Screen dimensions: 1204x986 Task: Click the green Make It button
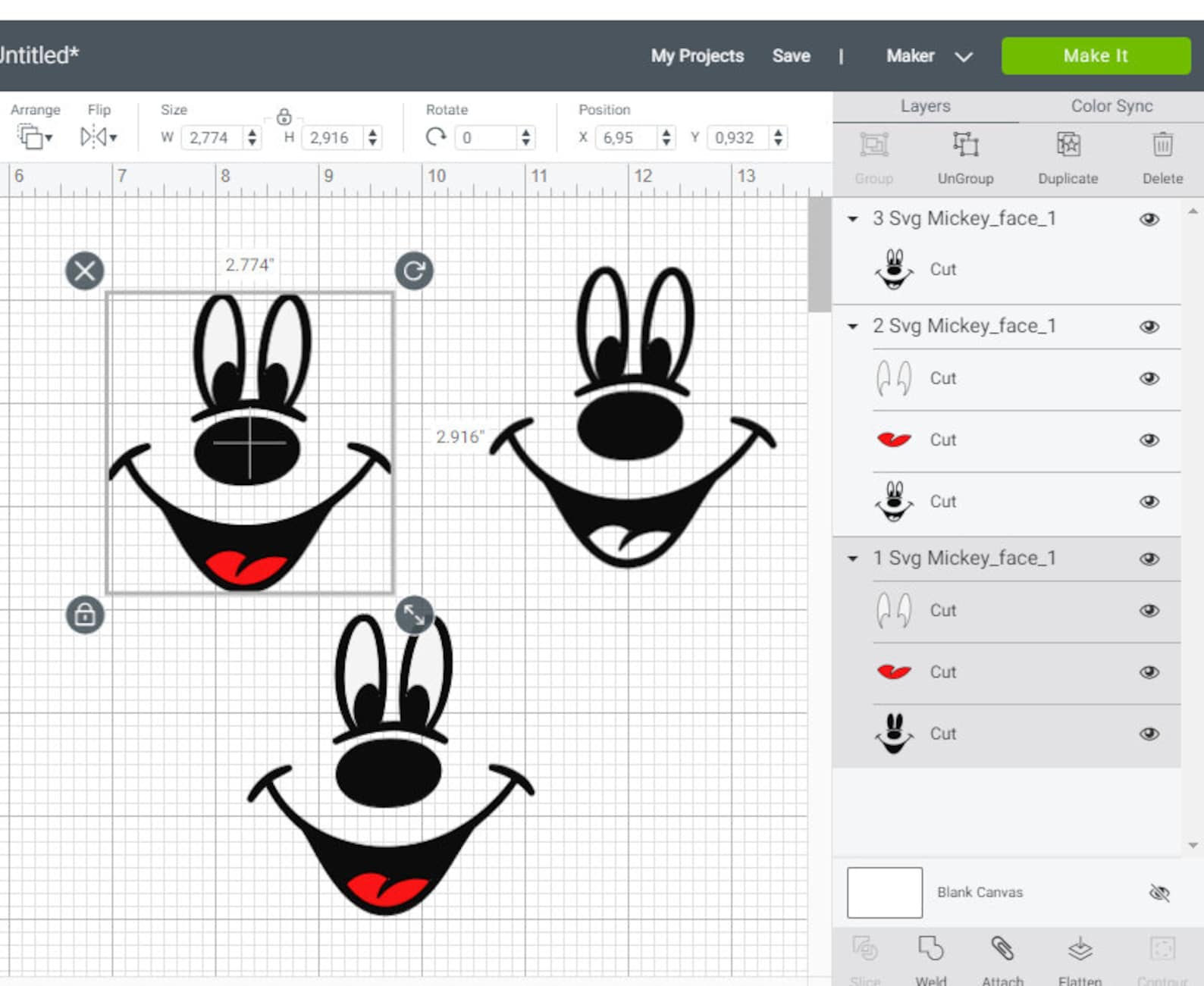click(x=1096, y=55)
